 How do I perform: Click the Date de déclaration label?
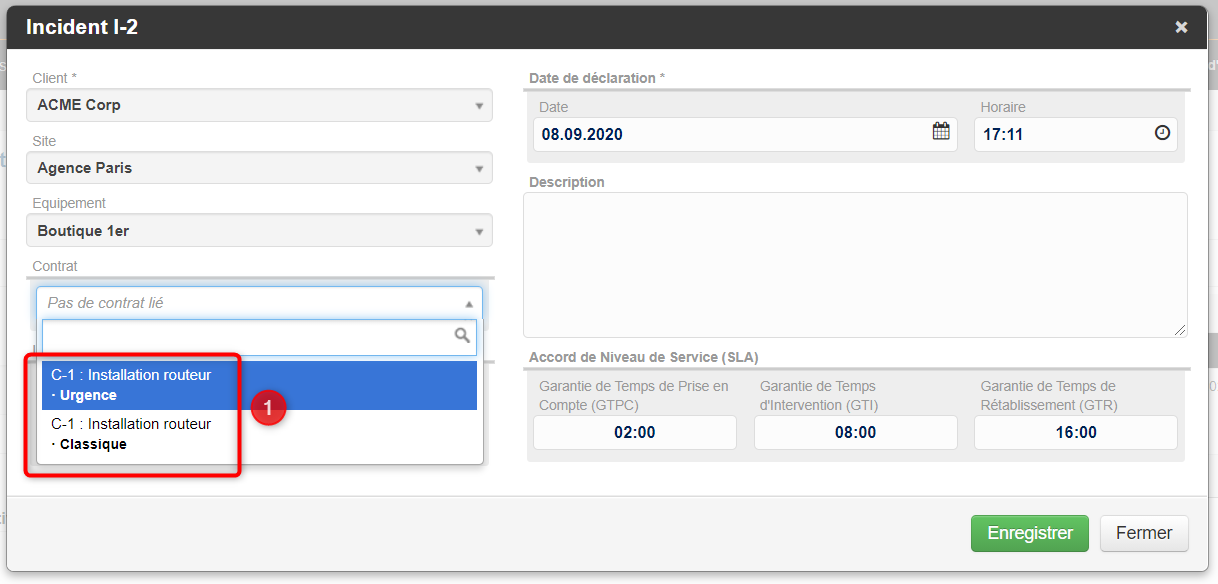tap(597, 78)
